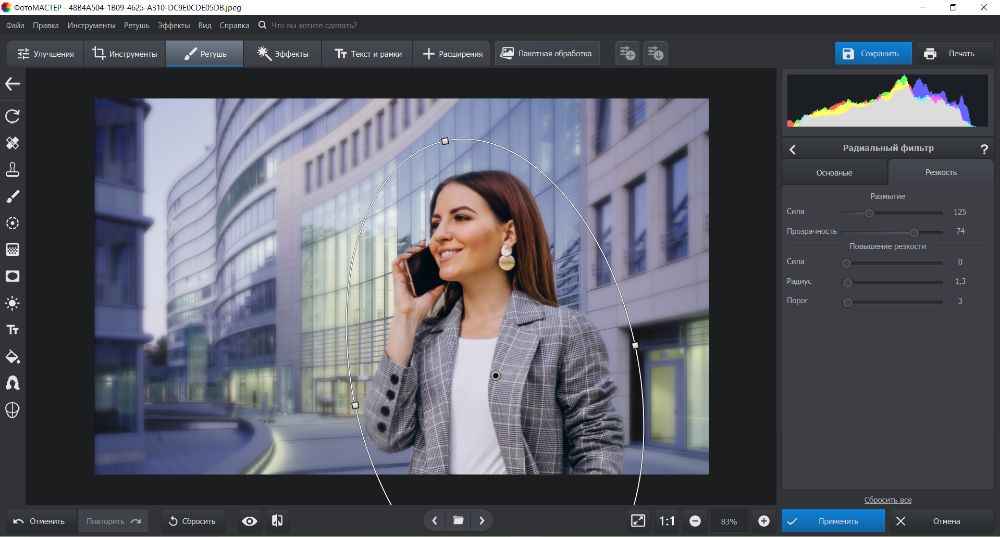
Task: Switch to the Основные tab
Action: tap(834, 172)
